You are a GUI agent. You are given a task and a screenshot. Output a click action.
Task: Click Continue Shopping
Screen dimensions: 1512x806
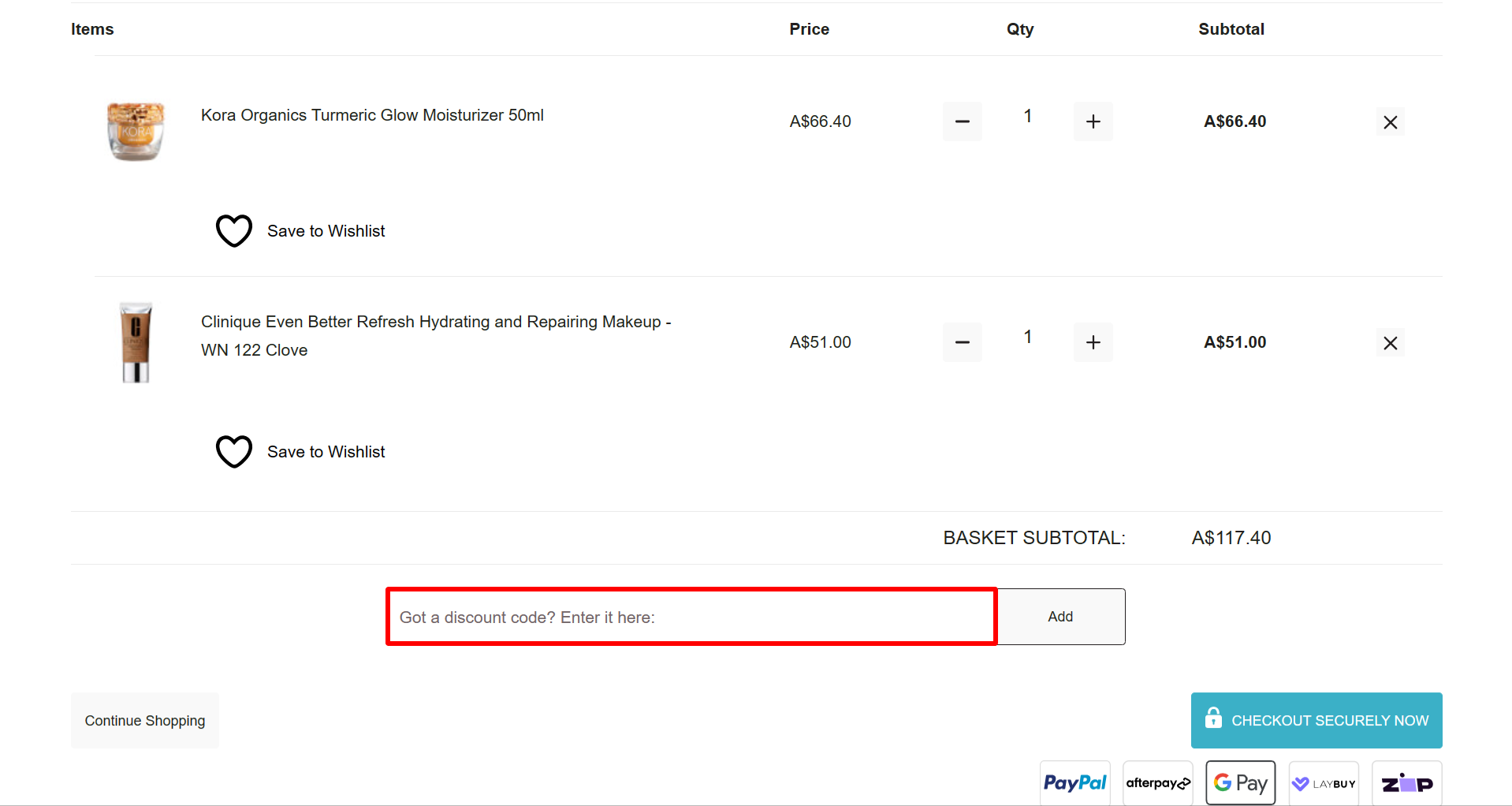tap(144, 720)
